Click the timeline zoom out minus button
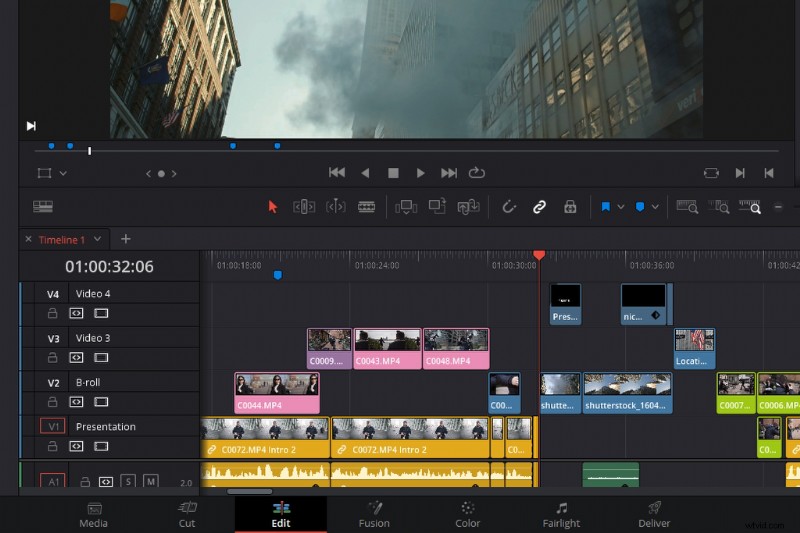The height and width of the screenshot is (533, 800). coord(778,207)
